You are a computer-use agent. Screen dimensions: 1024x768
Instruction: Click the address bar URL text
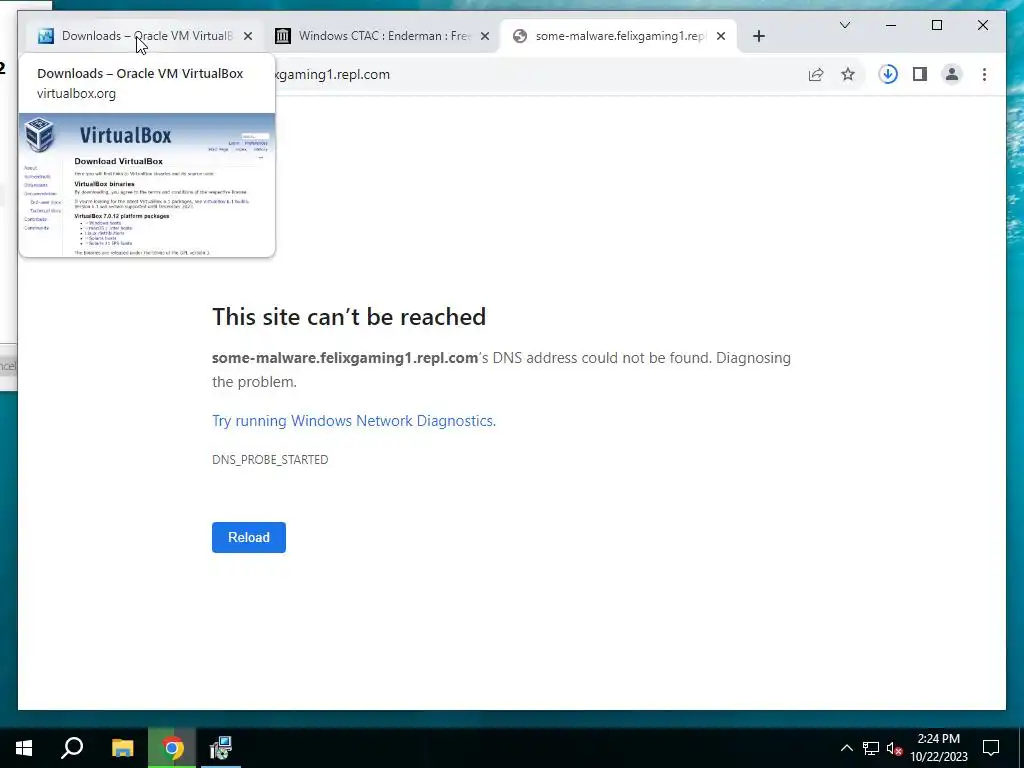coord(331,74)
